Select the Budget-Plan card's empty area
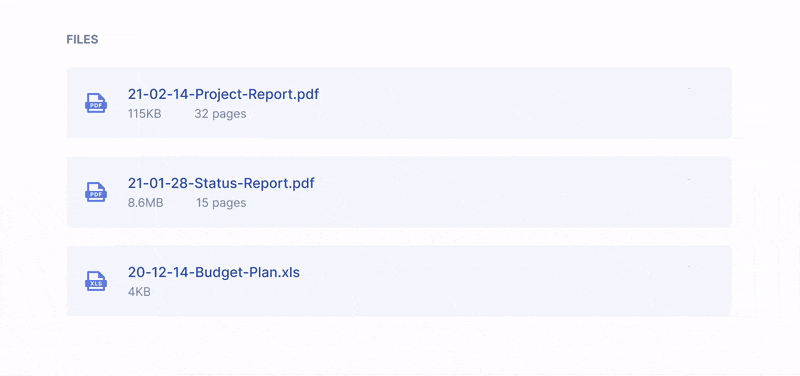 [x=510, y=281]
